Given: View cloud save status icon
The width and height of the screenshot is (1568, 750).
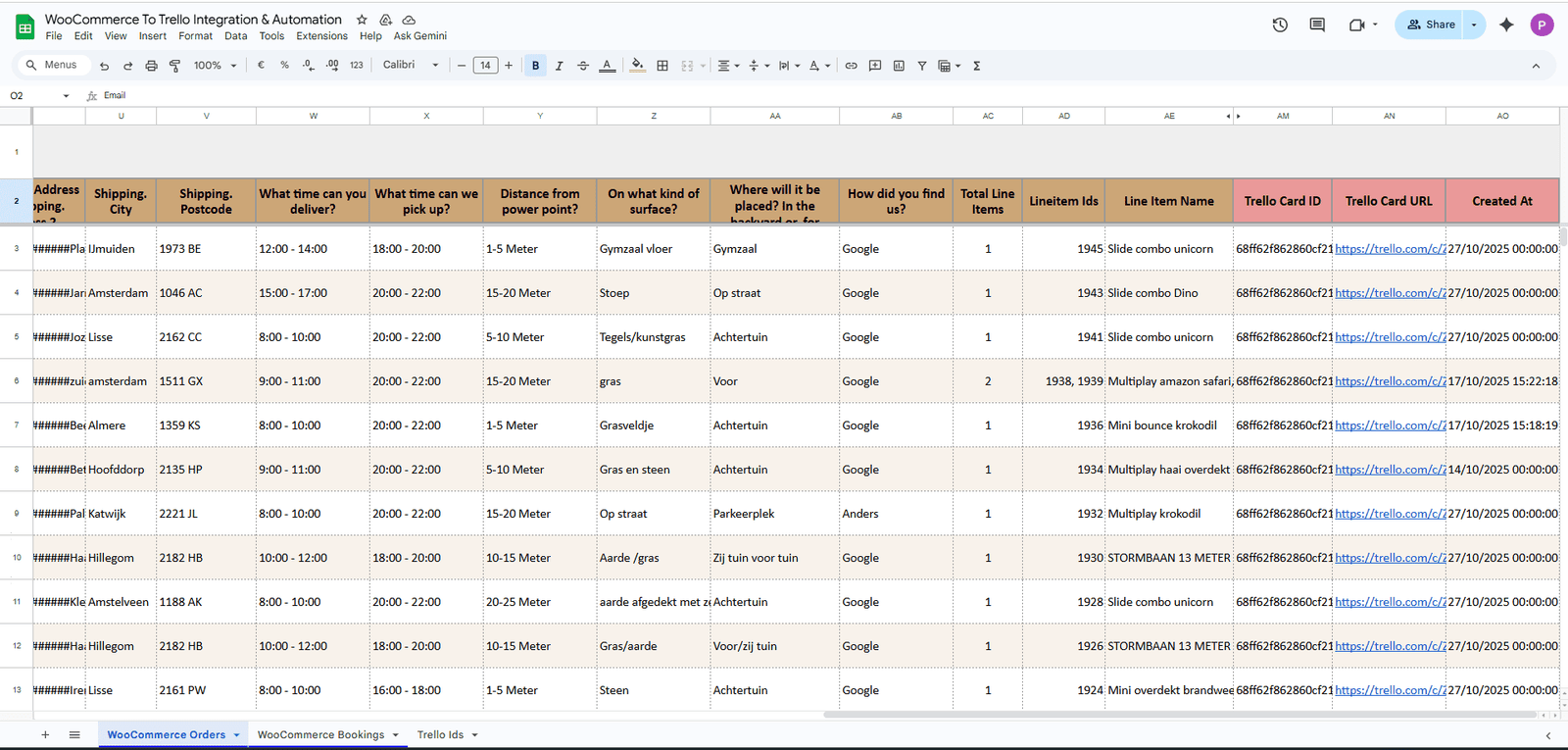Looking at the screenshot, I should tap(410, 20).
